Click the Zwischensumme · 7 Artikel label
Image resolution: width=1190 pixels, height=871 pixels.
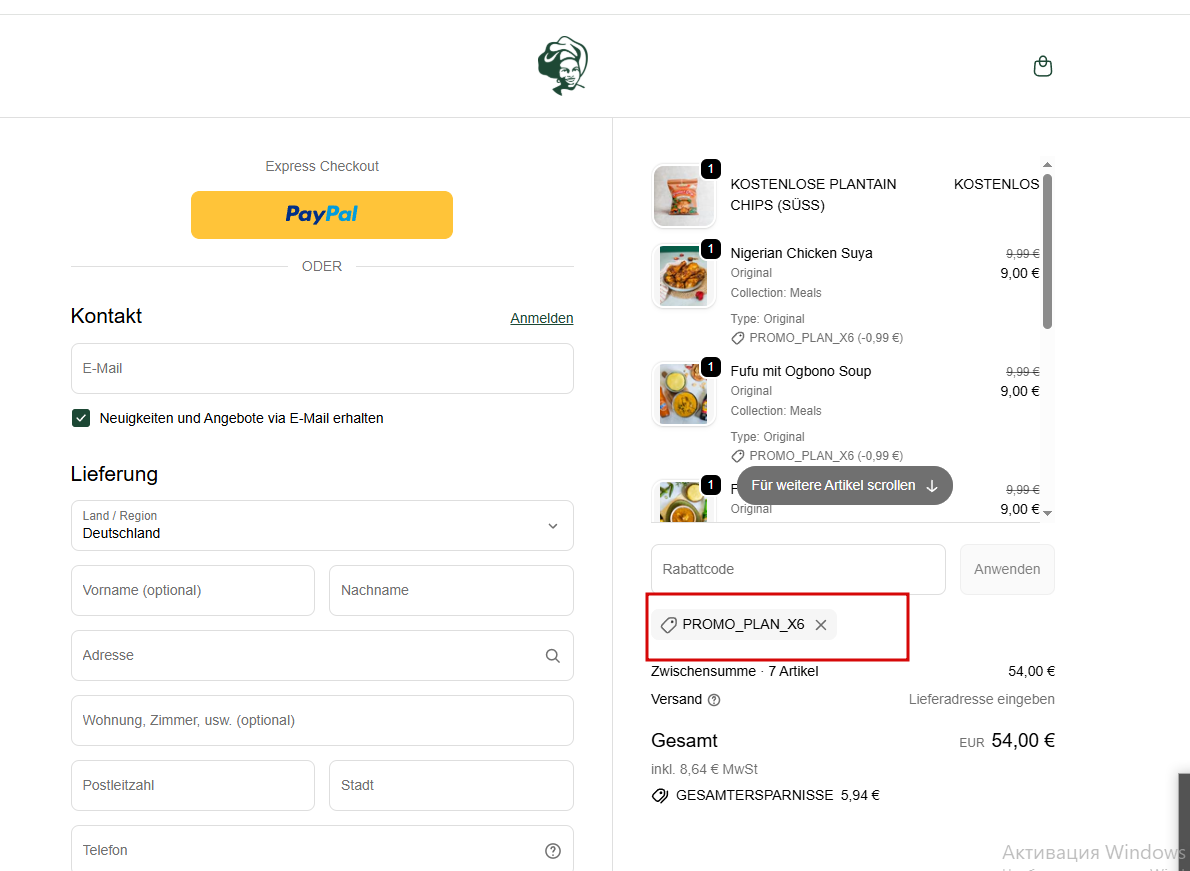point(735,671)
